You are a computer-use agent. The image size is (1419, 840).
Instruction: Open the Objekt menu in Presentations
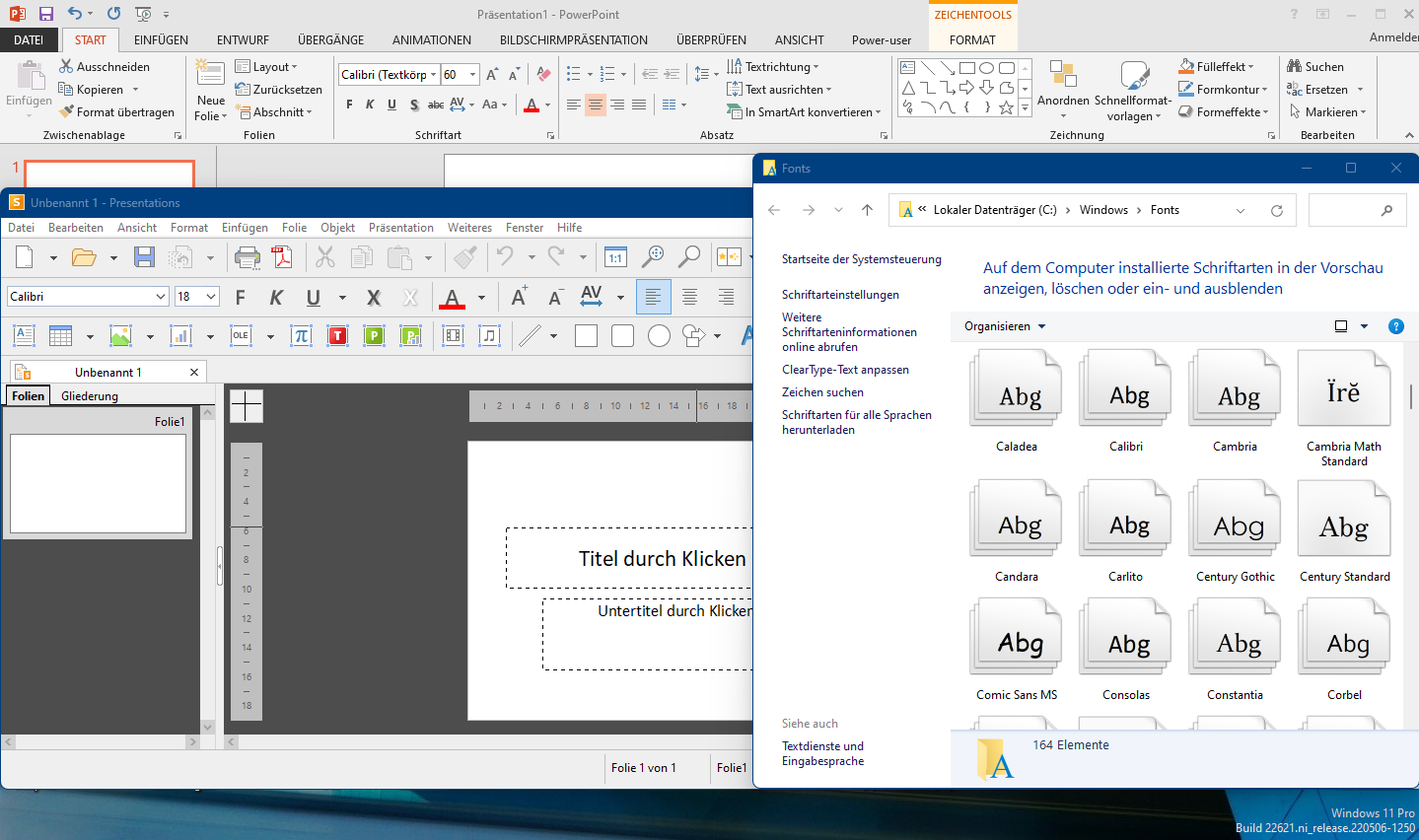(x=337, y=228)
